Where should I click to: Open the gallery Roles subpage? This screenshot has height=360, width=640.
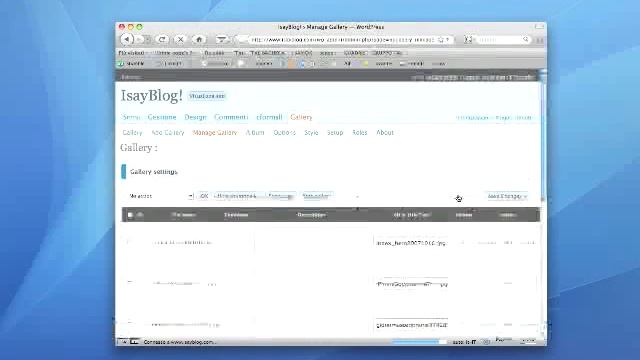pyautogui.click(x=360, y=133)
